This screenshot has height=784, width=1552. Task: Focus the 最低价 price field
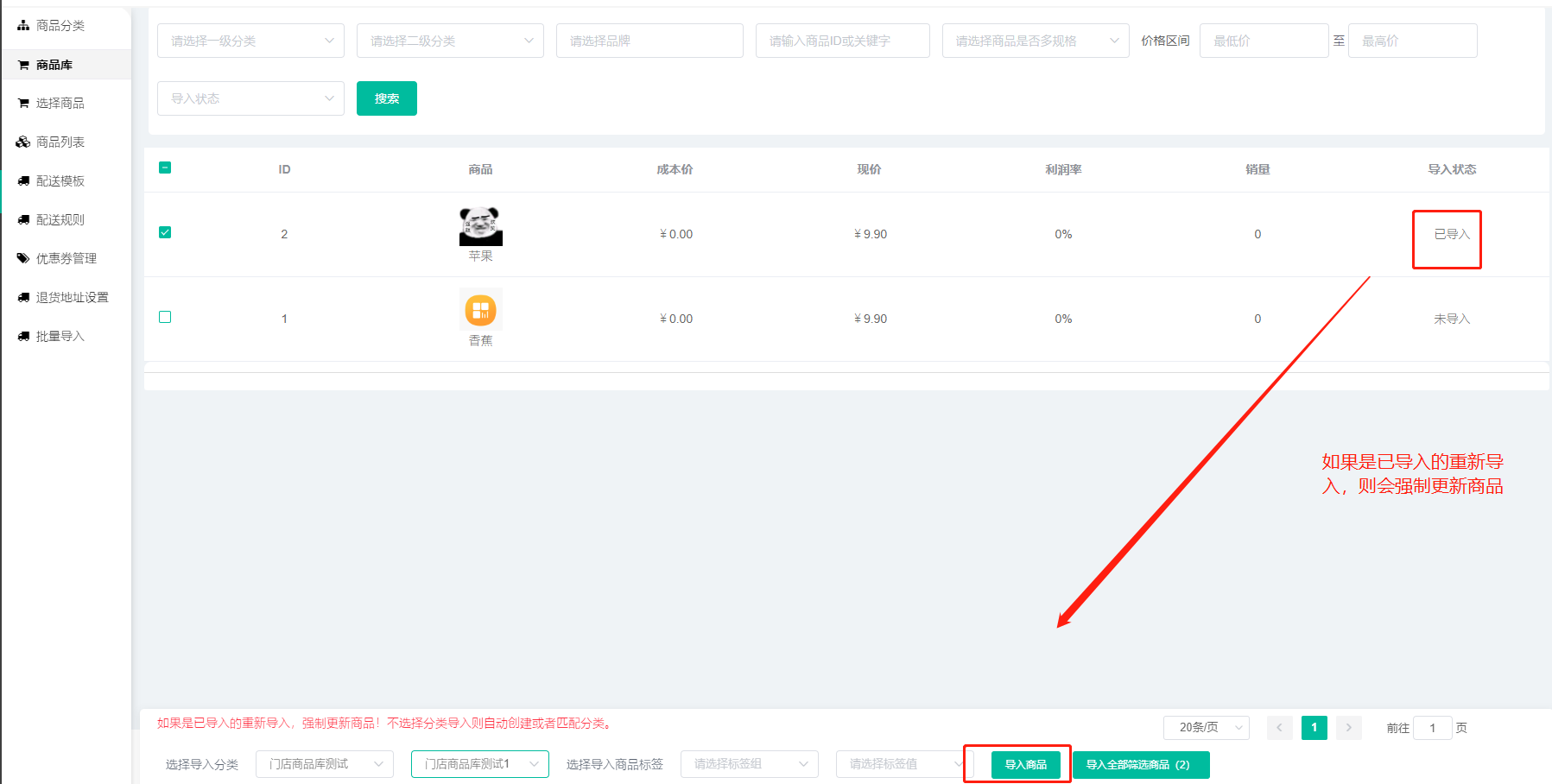point(1264,41)
